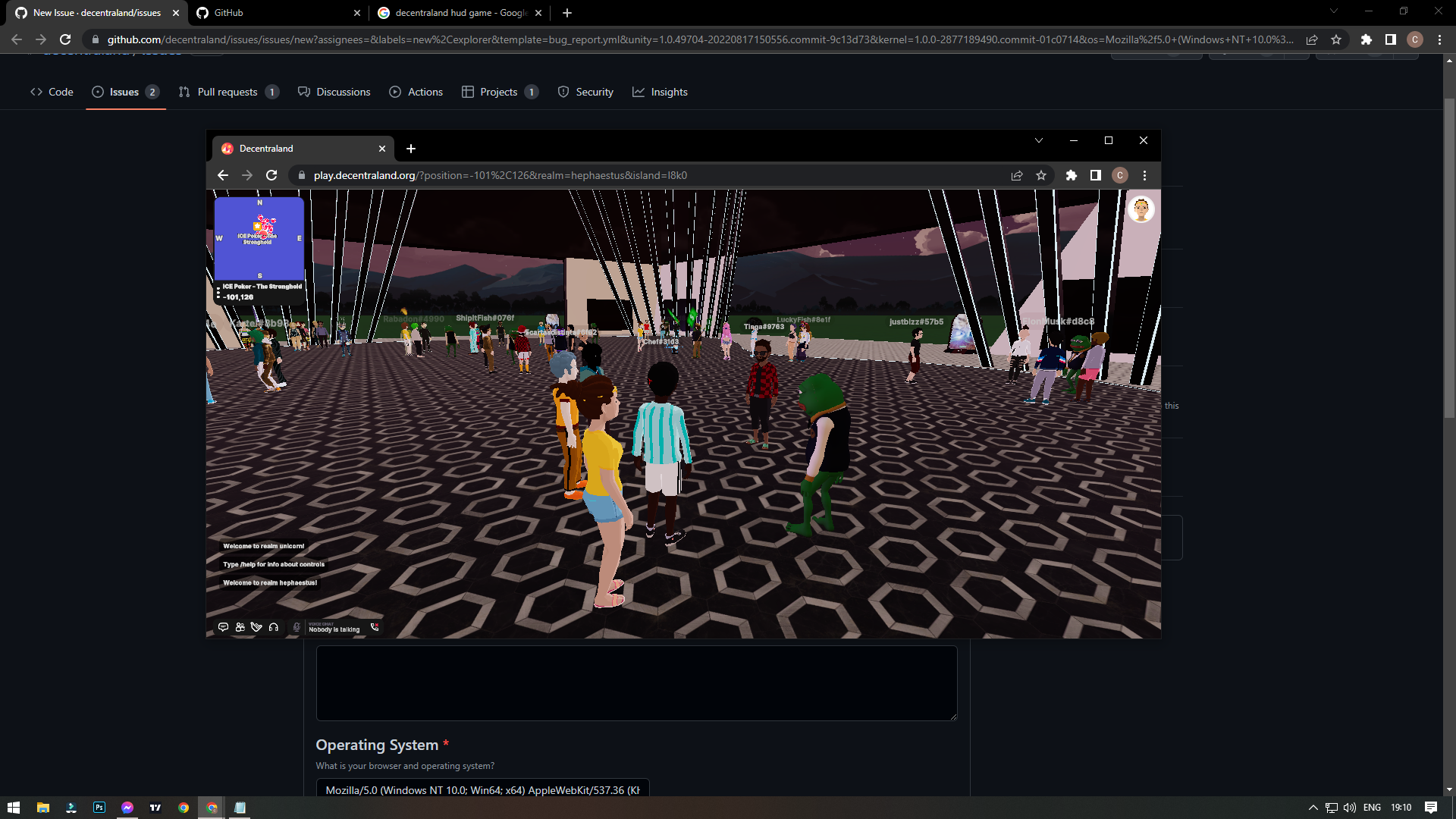Click ICE Poker - The Stronghold location label
The height and width of the screenshot is (819, 1456).
[262, 287]
